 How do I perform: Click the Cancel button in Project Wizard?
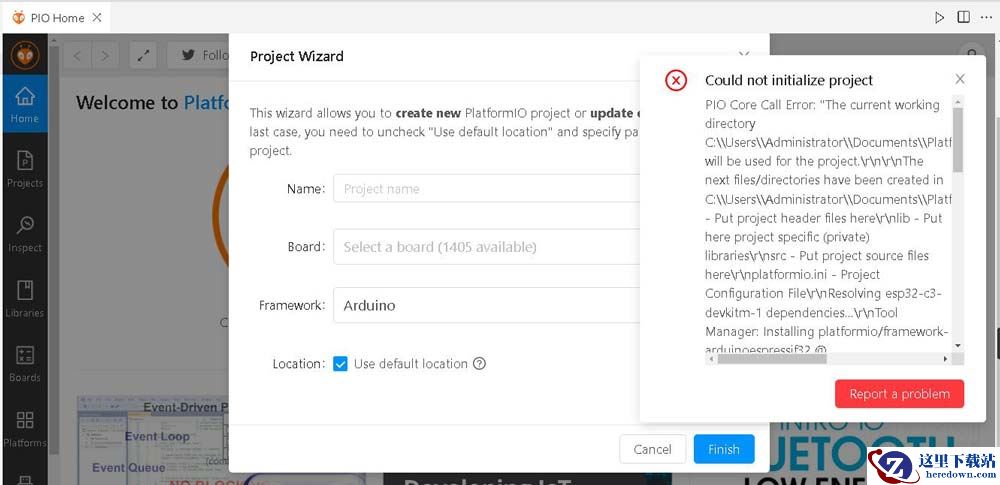[652, 449]
